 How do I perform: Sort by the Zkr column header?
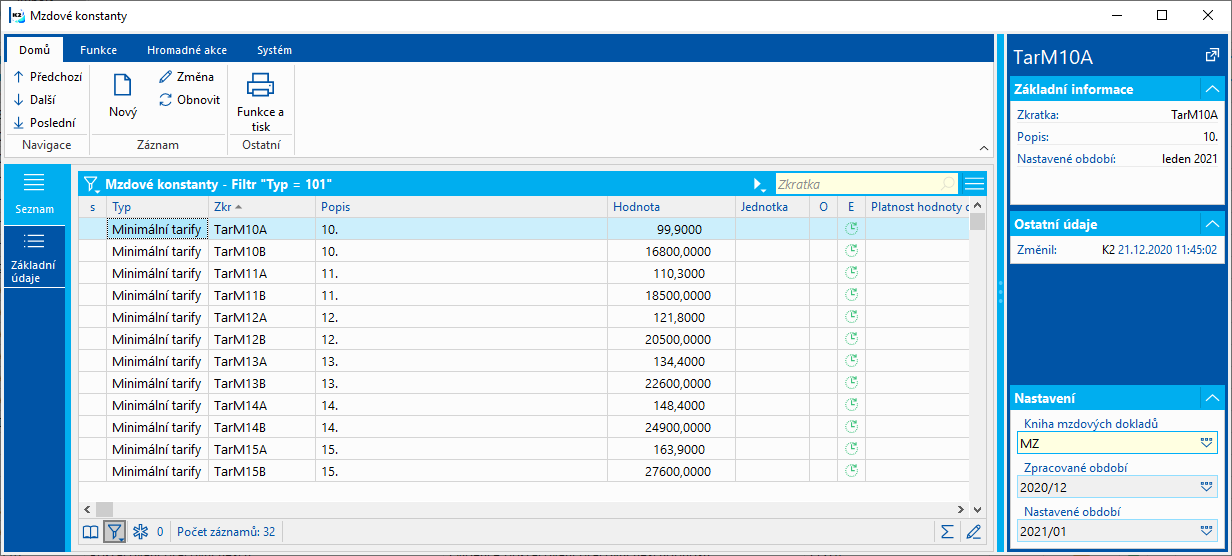262,207
